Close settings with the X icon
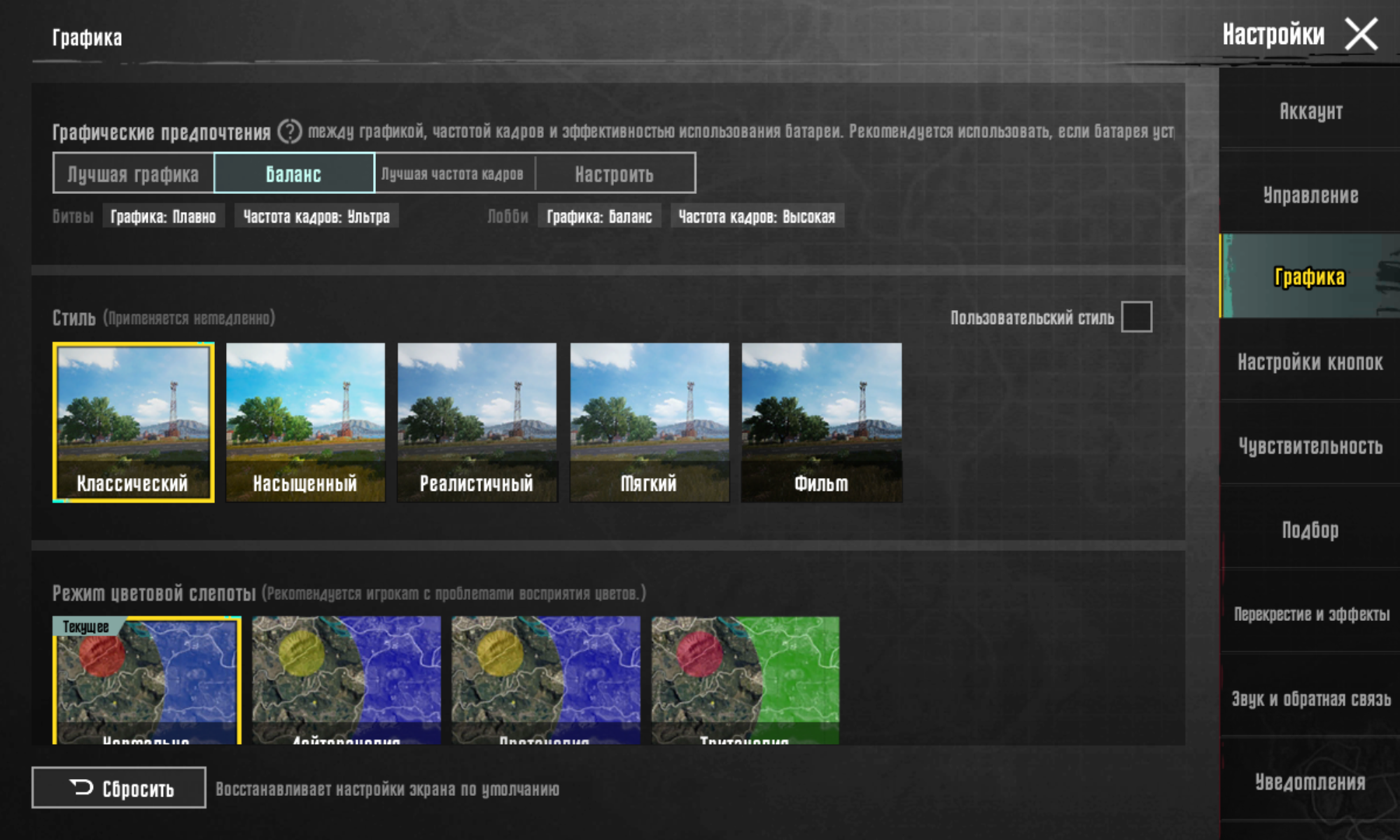The height and width of the screenshot is (840, 1400). pos(1361,34)
